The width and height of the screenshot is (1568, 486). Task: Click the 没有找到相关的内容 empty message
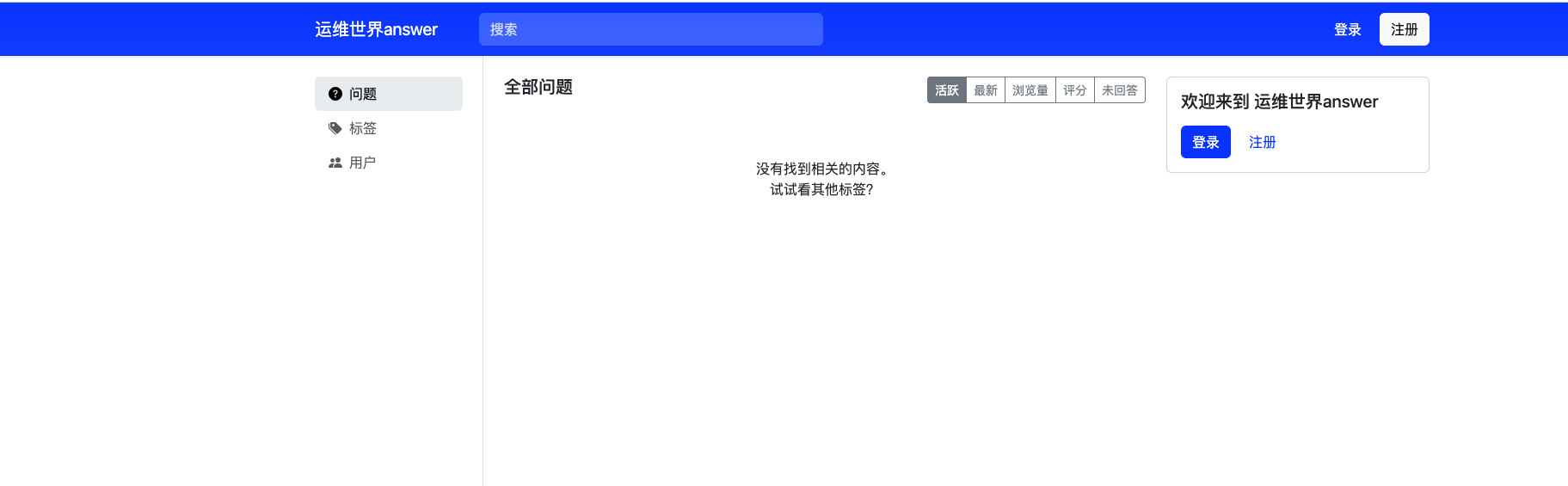821,169
